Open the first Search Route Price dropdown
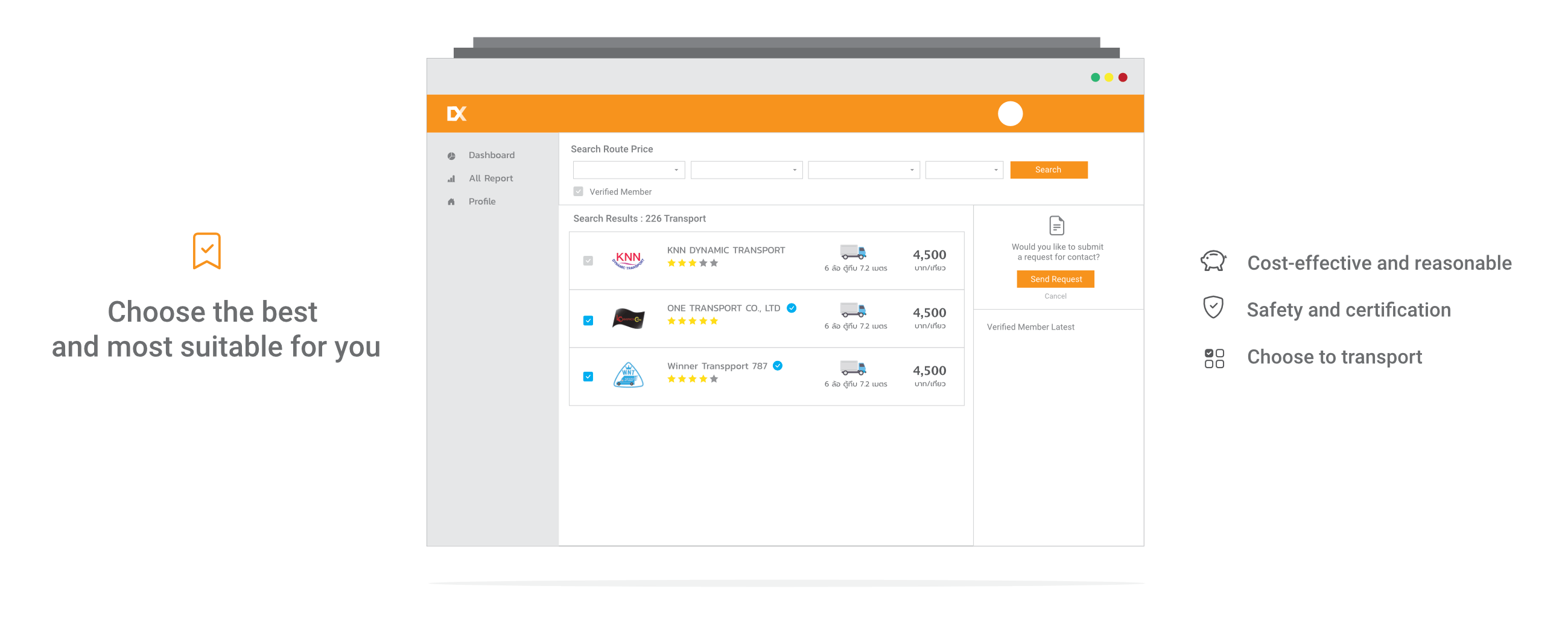The image size is (1568, 618). pyautogui.click(x=628, y=170)
